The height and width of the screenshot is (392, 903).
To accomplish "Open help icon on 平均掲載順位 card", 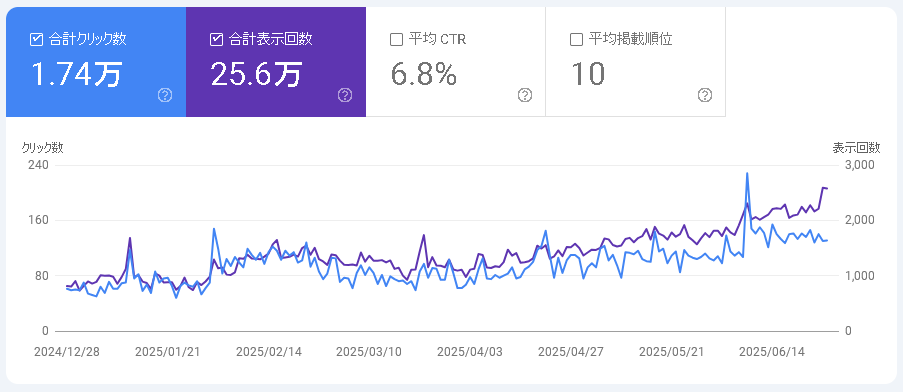I will (x=705, y=96).
